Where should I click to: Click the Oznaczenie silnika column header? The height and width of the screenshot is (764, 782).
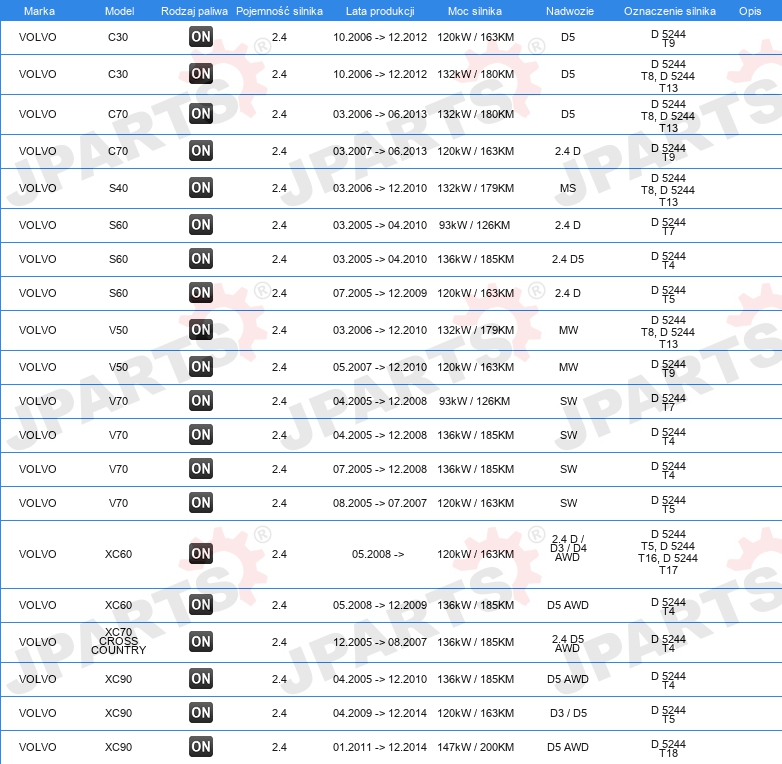click(x=670, y=11)
